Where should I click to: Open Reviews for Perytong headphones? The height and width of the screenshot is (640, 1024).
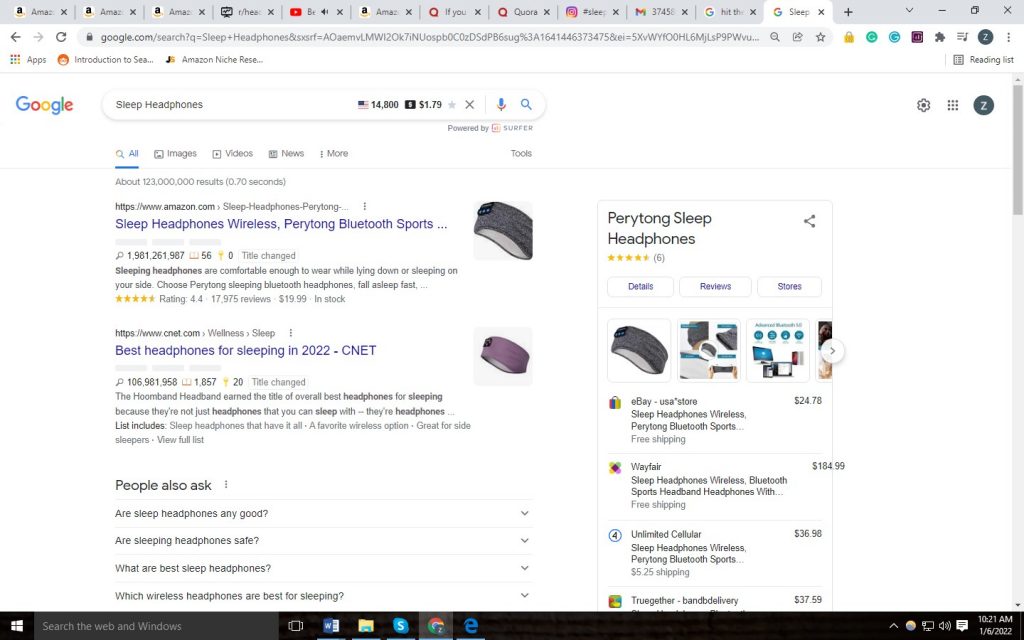tap(715, 286)
